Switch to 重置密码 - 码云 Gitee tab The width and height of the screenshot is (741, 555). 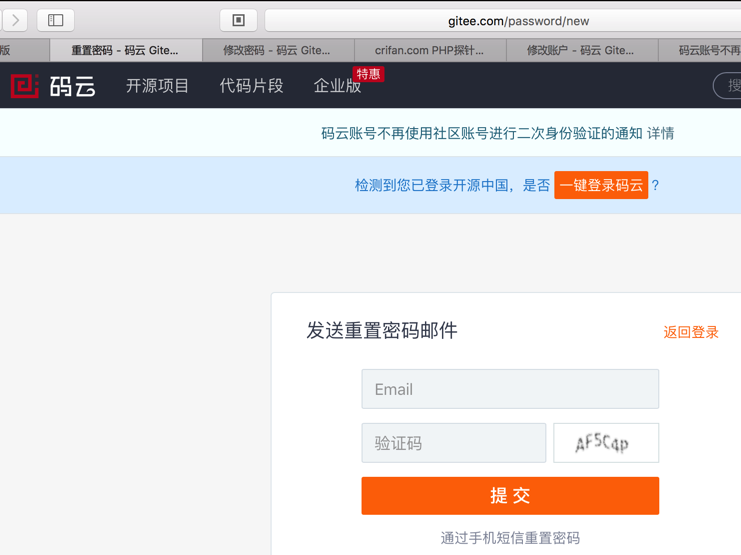(126, 50)
